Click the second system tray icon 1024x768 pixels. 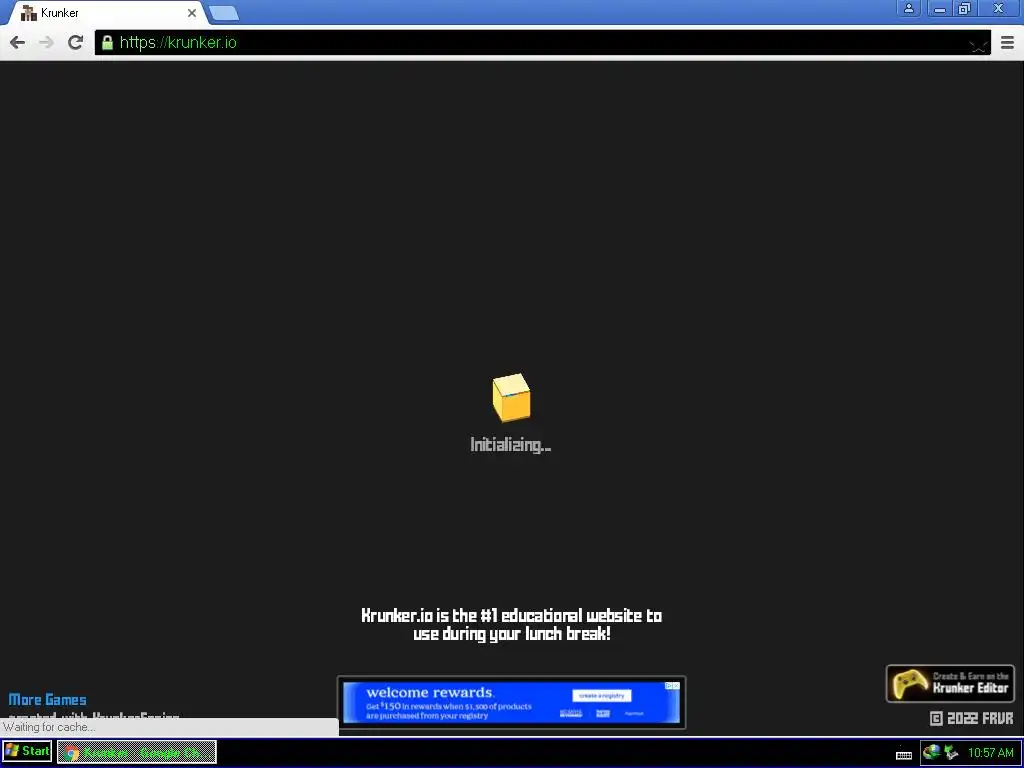pyautogui.click(x=952, y=752)
